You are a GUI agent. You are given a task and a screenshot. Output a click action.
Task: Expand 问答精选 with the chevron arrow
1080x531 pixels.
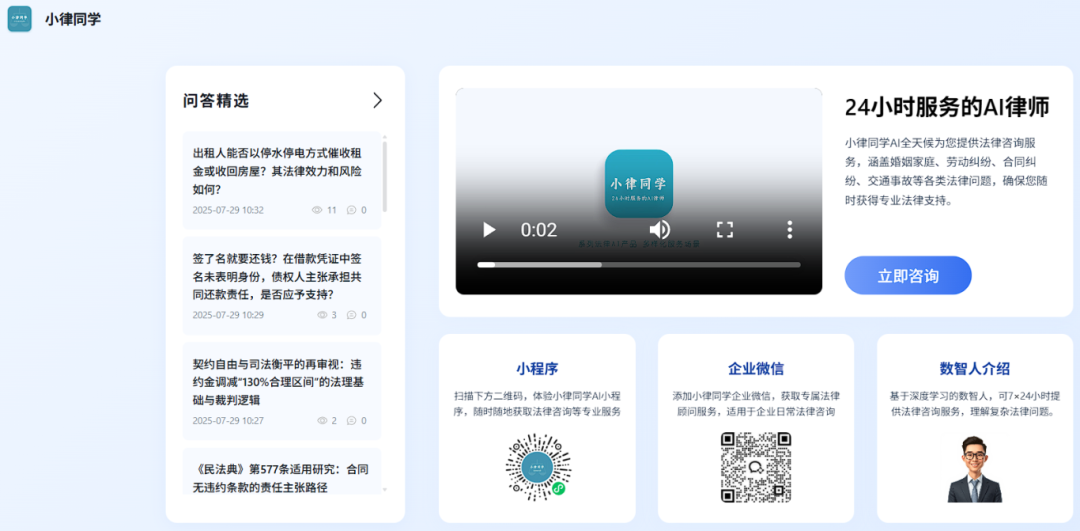(377, 100)
